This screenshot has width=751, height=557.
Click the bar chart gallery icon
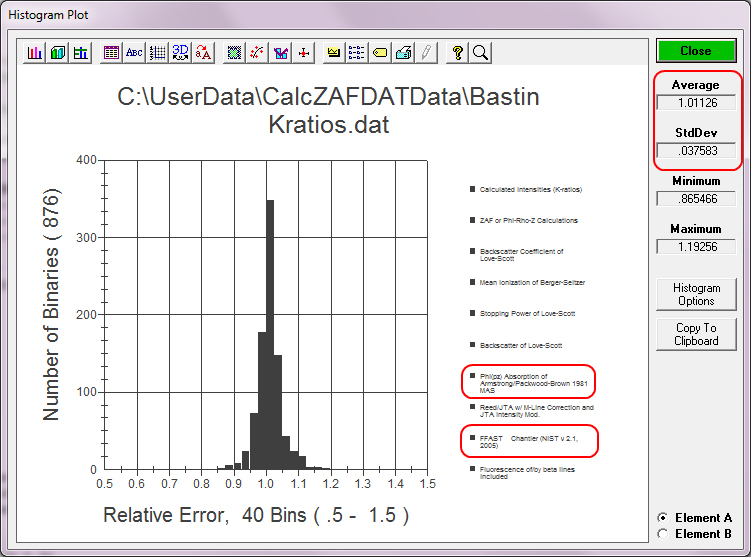point(35,53)
